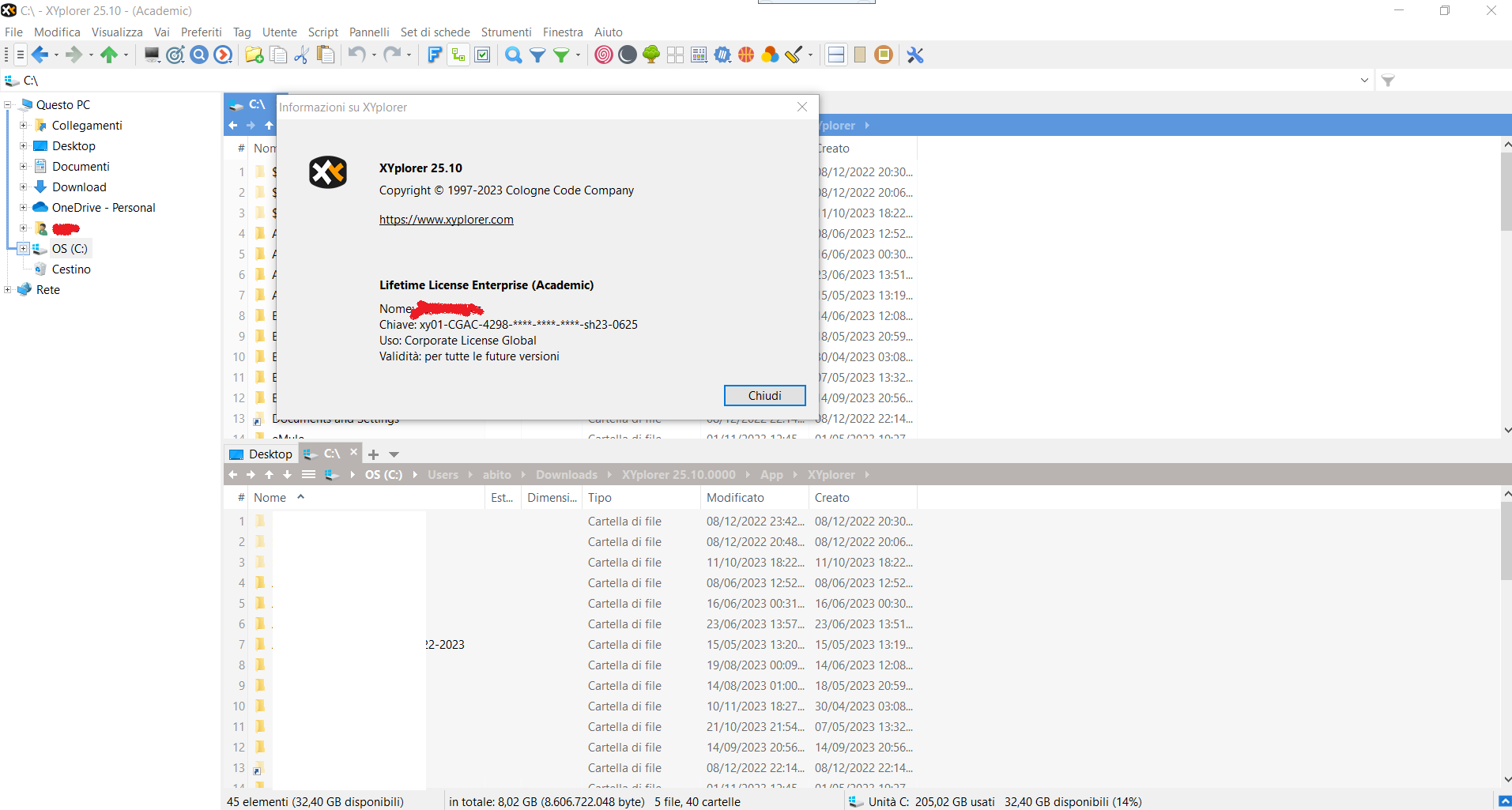Toggle dark mode moon icon
This screenshot has height=810, width=1512.
point(628,55)
